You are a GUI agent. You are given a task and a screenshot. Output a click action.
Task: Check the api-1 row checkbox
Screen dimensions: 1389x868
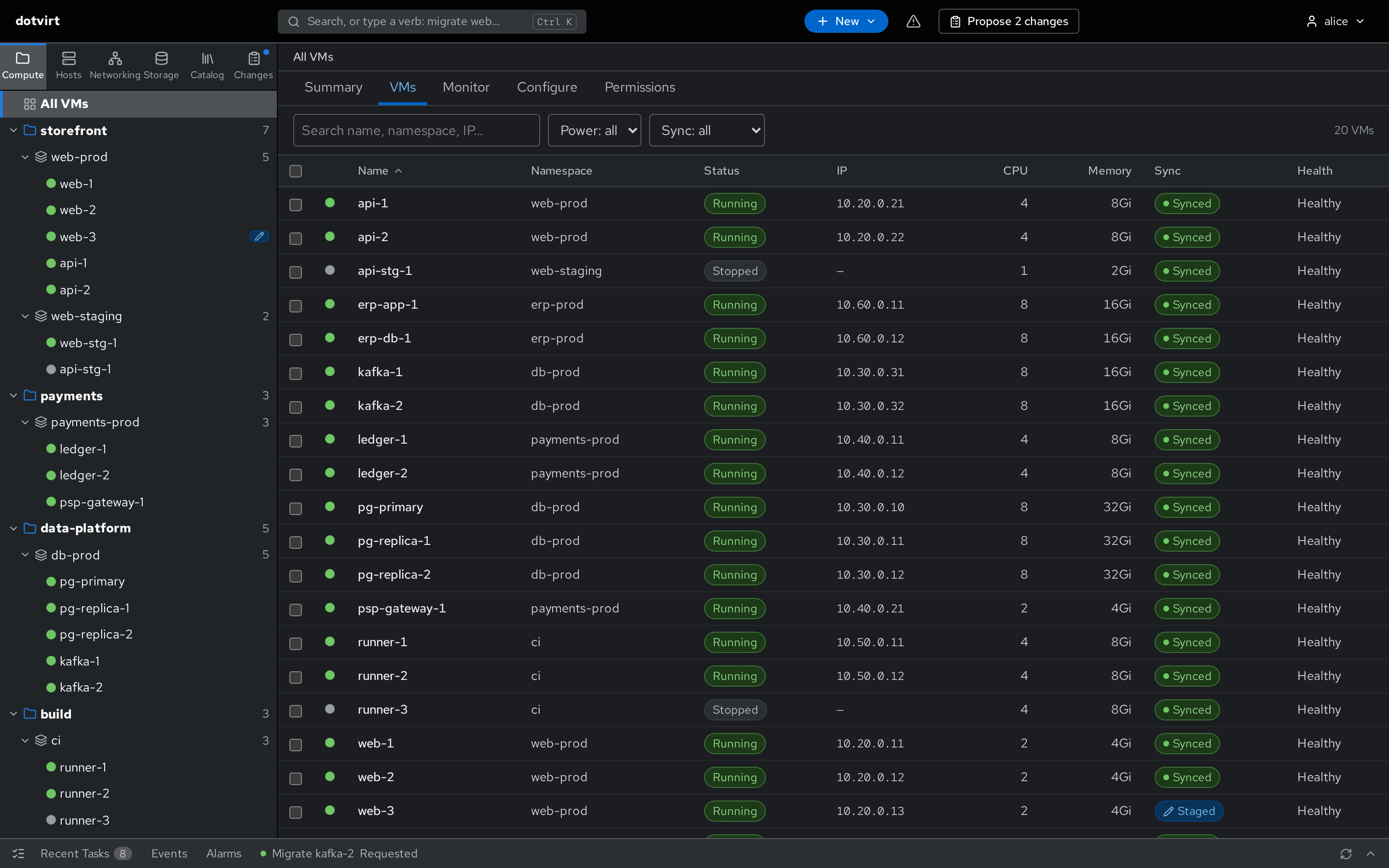coord(296,205)
